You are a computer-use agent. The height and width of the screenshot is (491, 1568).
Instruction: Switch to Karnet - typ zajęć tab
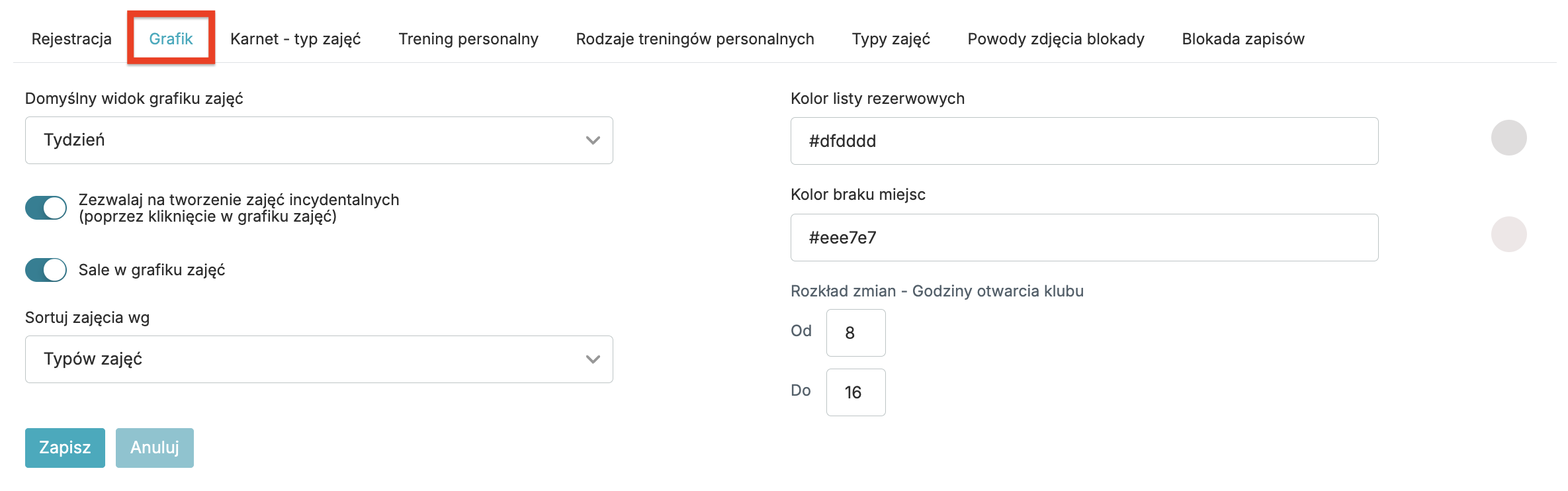(x=295, y=39)
